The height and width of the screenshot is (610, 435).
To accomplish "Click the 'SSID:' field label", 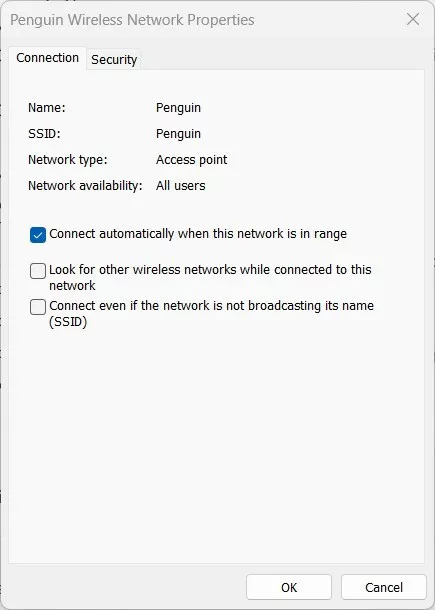I will (x=44, y=133).
